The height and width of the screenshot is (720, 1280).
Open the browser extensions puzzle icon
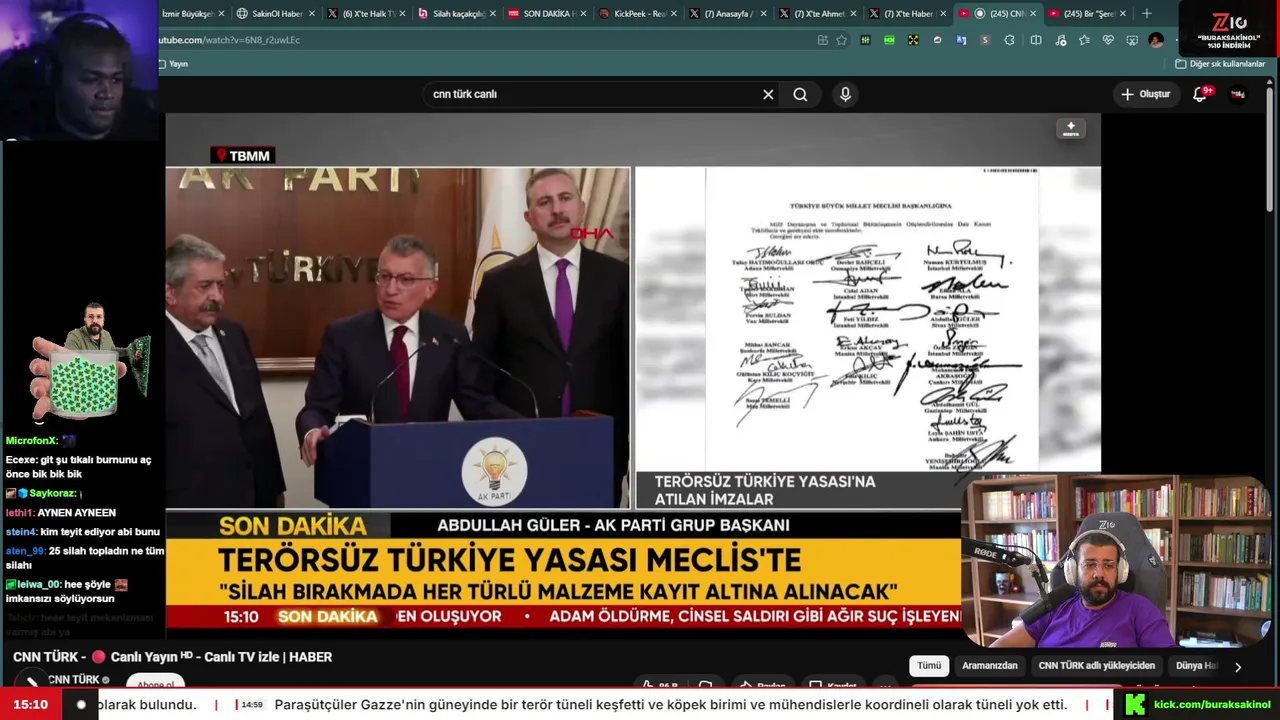(x=1009, y=40)
